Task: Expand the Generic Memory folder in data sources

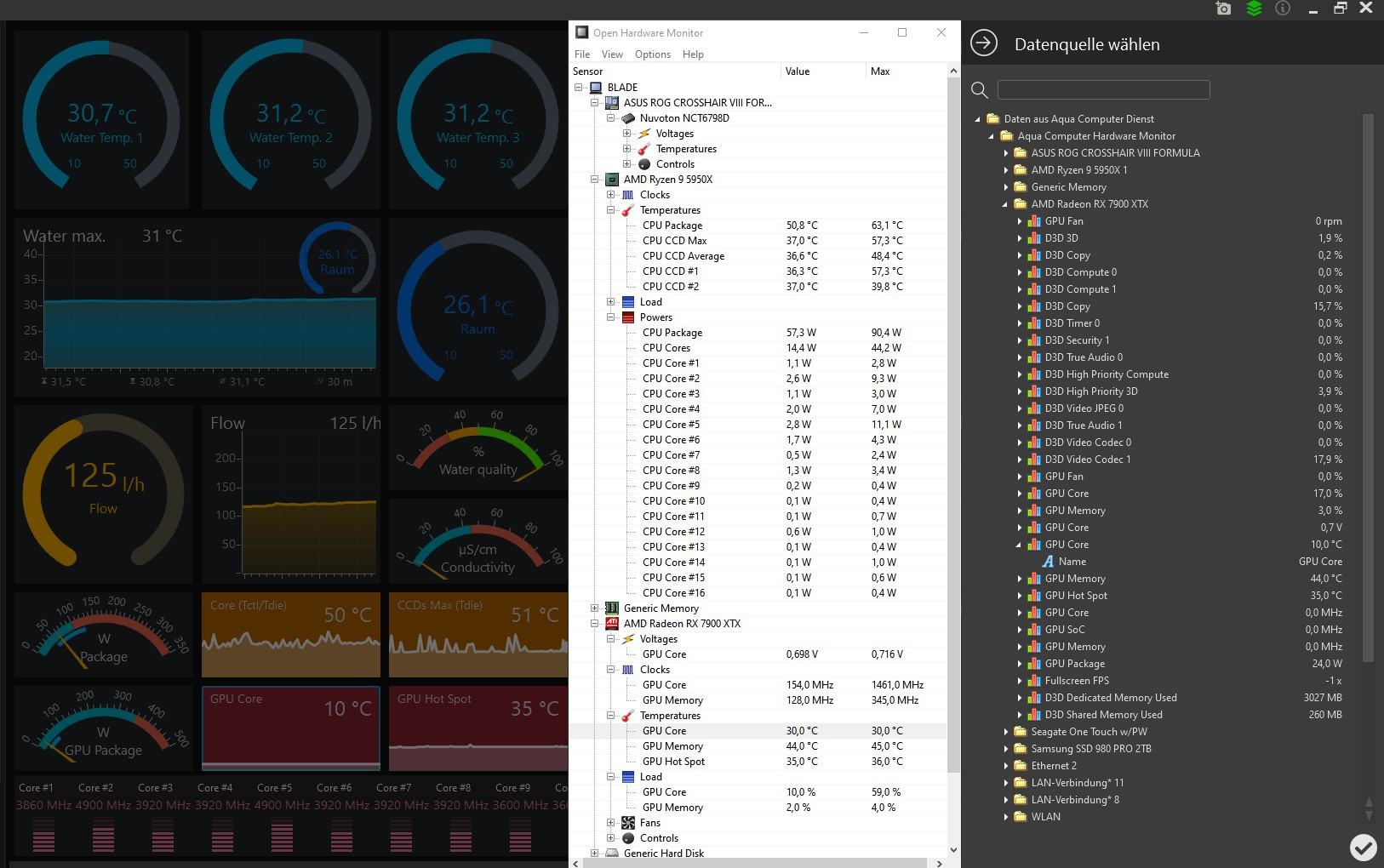Action: [1005, 187]
